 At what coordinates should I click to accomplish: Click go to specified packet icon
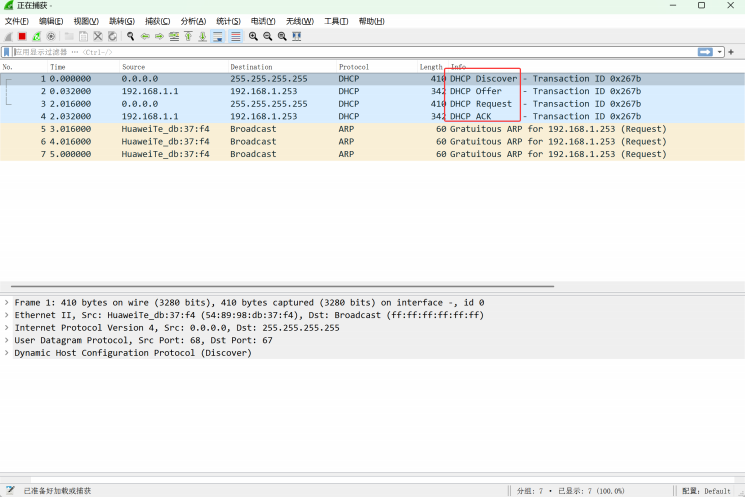(174, 37)
